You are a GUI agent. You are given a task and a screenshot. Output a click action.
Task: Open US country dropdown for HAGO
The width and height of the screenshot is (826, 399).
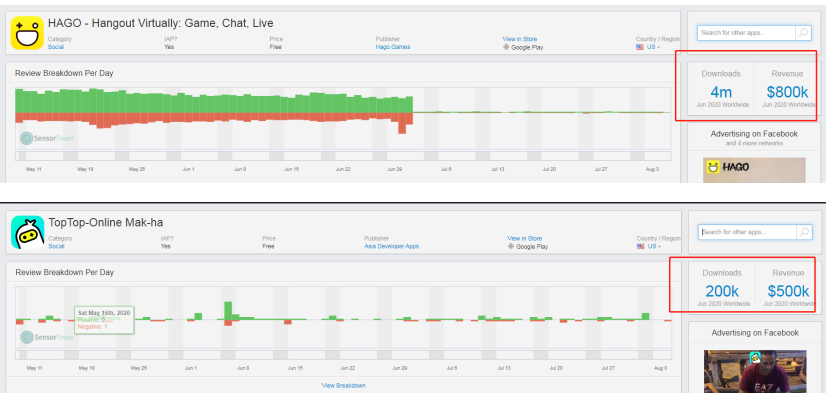[653, 47]
